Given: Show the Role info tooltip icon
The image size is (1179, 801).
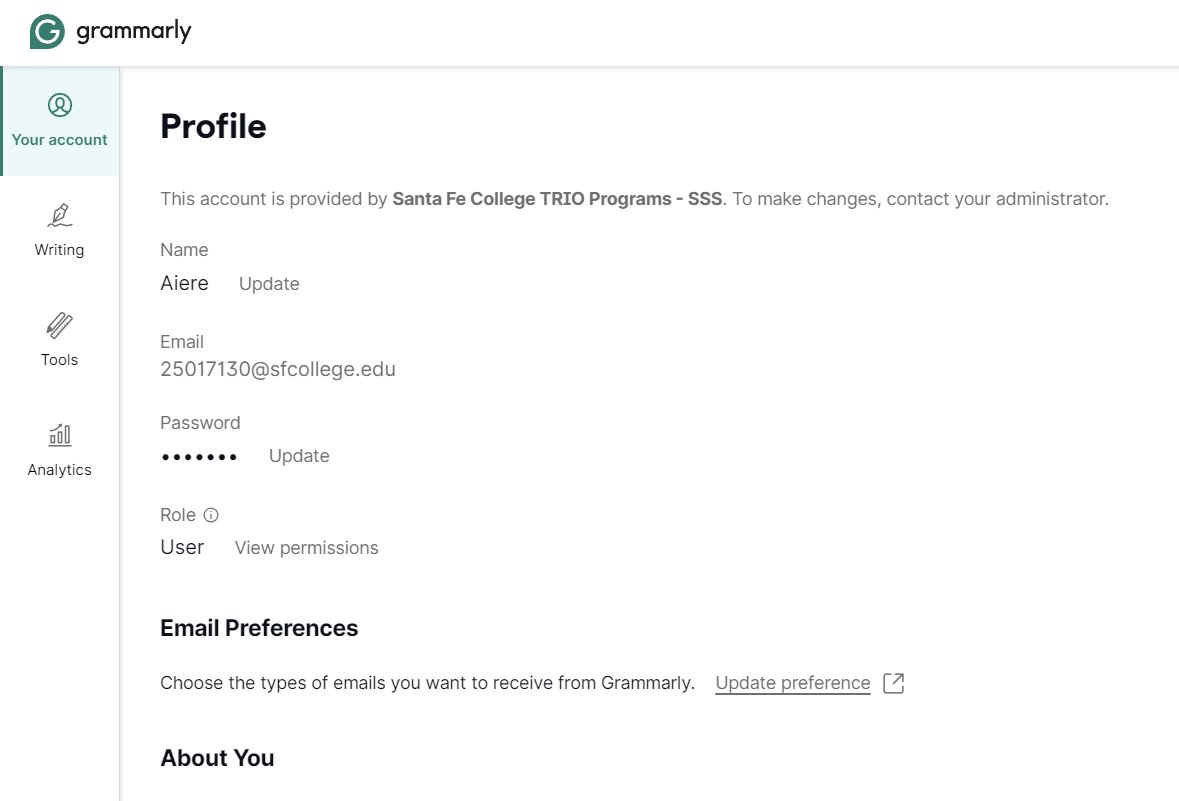Looking at the screenshot, I should click(x=211, y=515).
